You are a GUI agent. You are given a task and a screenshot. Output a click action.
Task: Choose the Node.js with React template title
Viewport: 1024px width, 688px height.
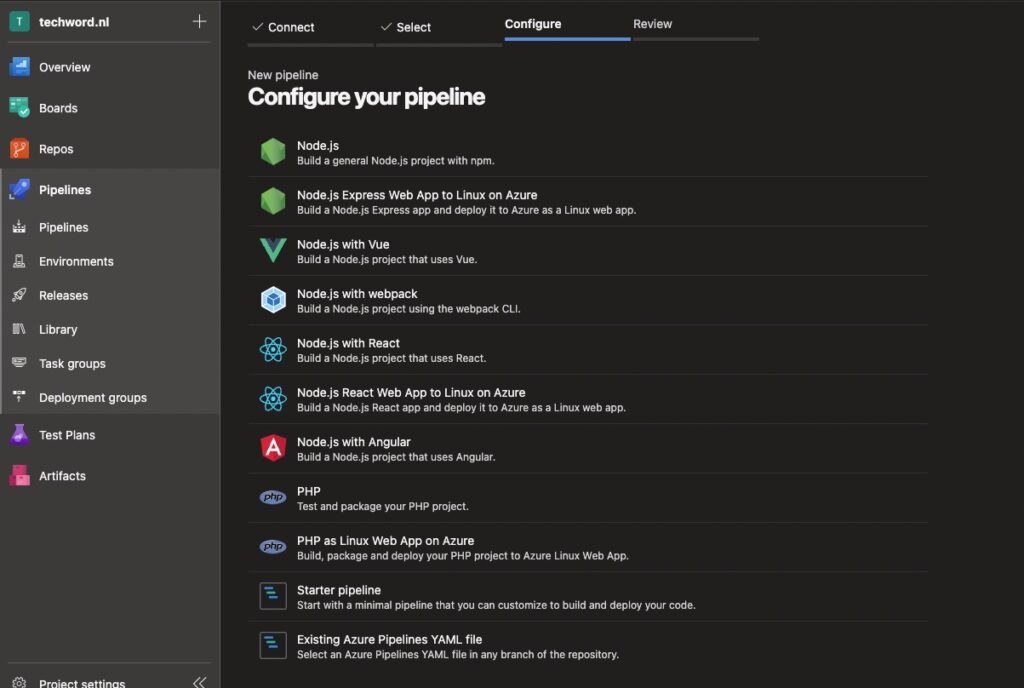[x=348, y=343]
